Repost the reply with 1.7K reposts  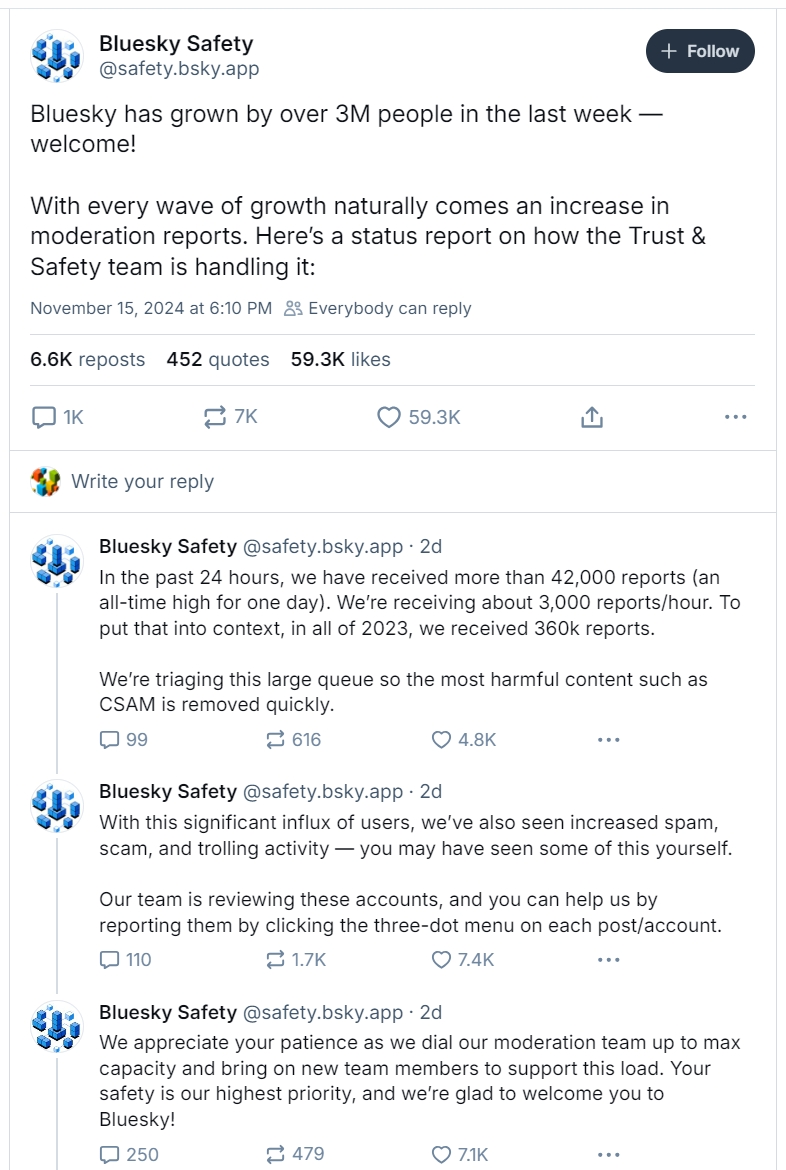(x=296, y=960)
